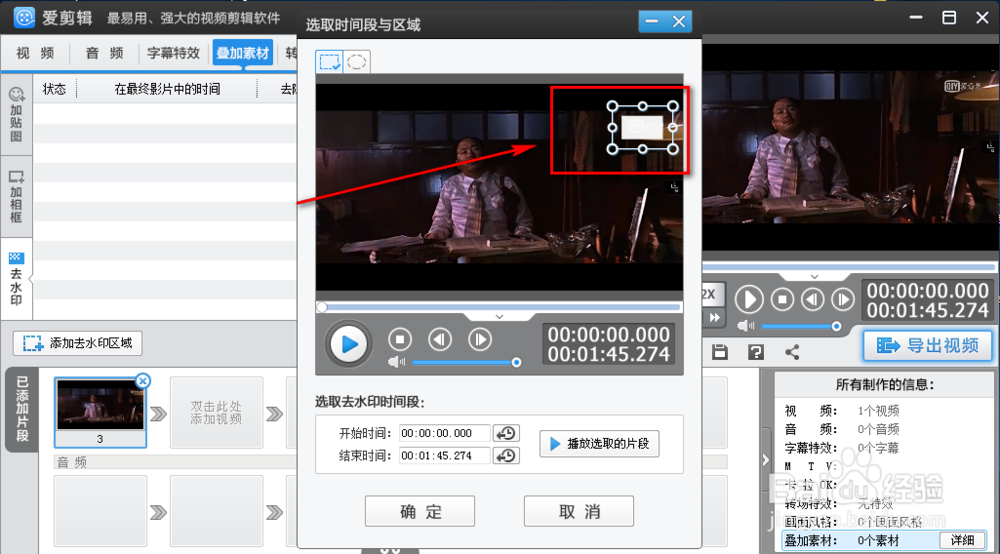Play the main preview video
The height and width of the screenshot is (554, 1000).
coord(749,299)
